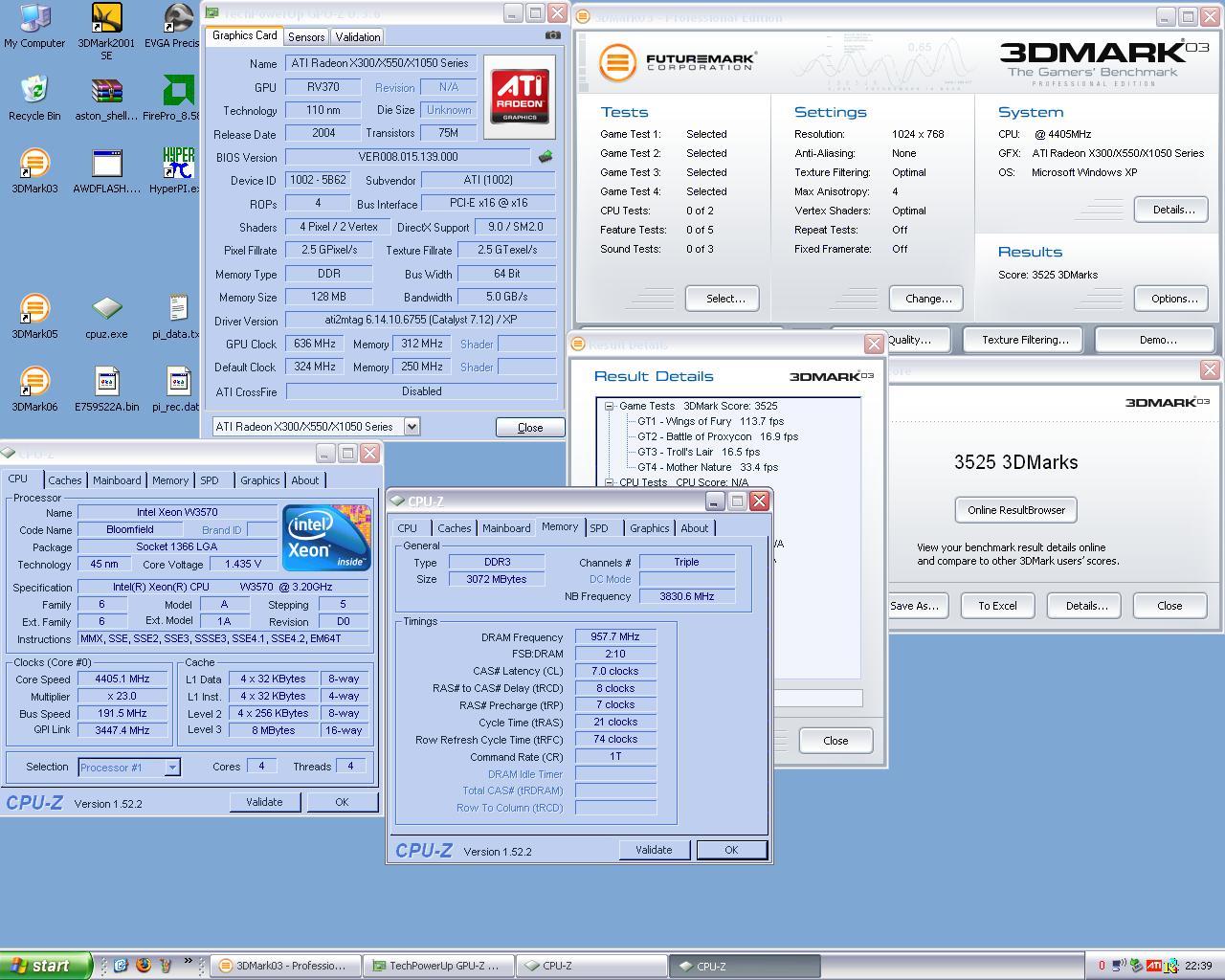Click GPU-Z screenshot camera icon
The height and width of the screenshot is (980, 1225).
tap(553, 35)
